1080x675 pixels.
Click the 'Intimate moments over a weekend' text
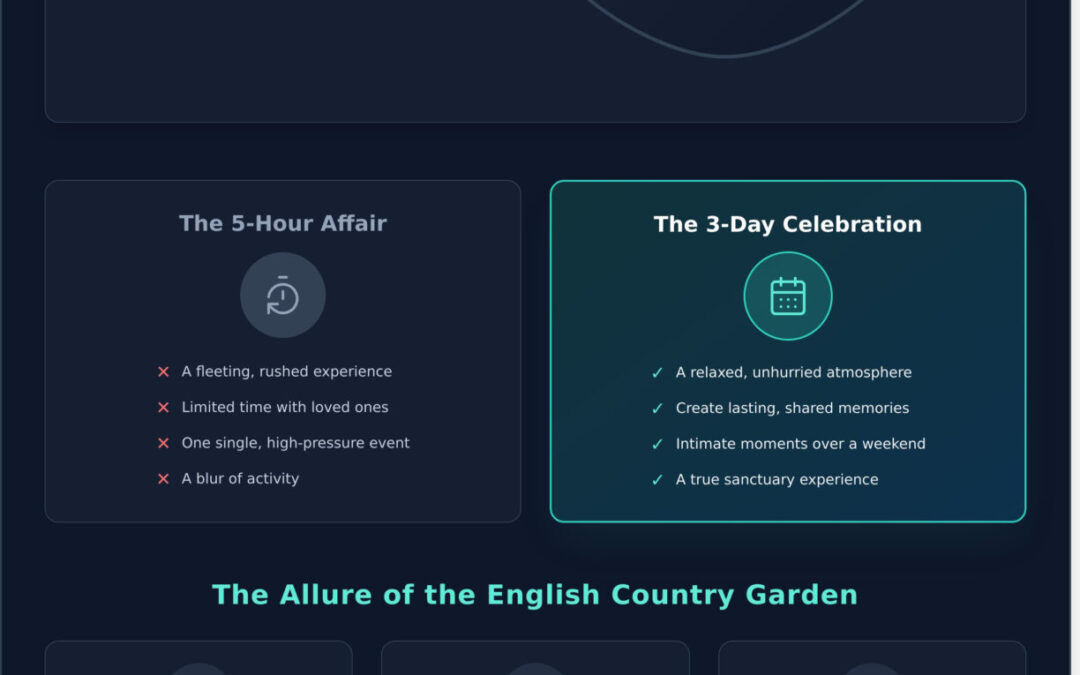(801, 444)
